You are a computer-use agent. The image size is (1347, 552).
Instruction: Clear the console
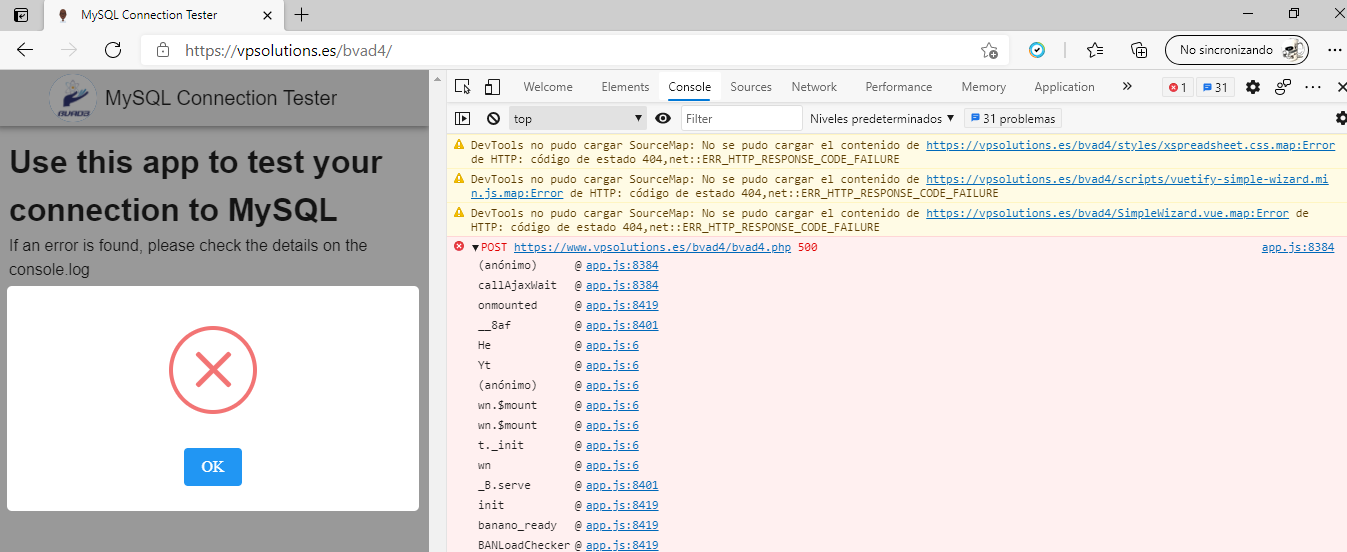coord(493,118)
